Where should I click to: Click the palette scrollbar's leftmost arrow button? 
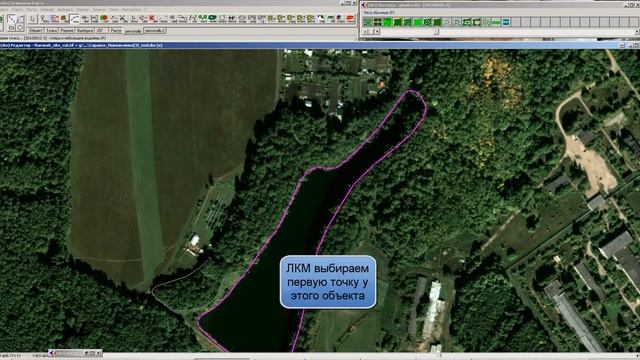coord(365,31)
